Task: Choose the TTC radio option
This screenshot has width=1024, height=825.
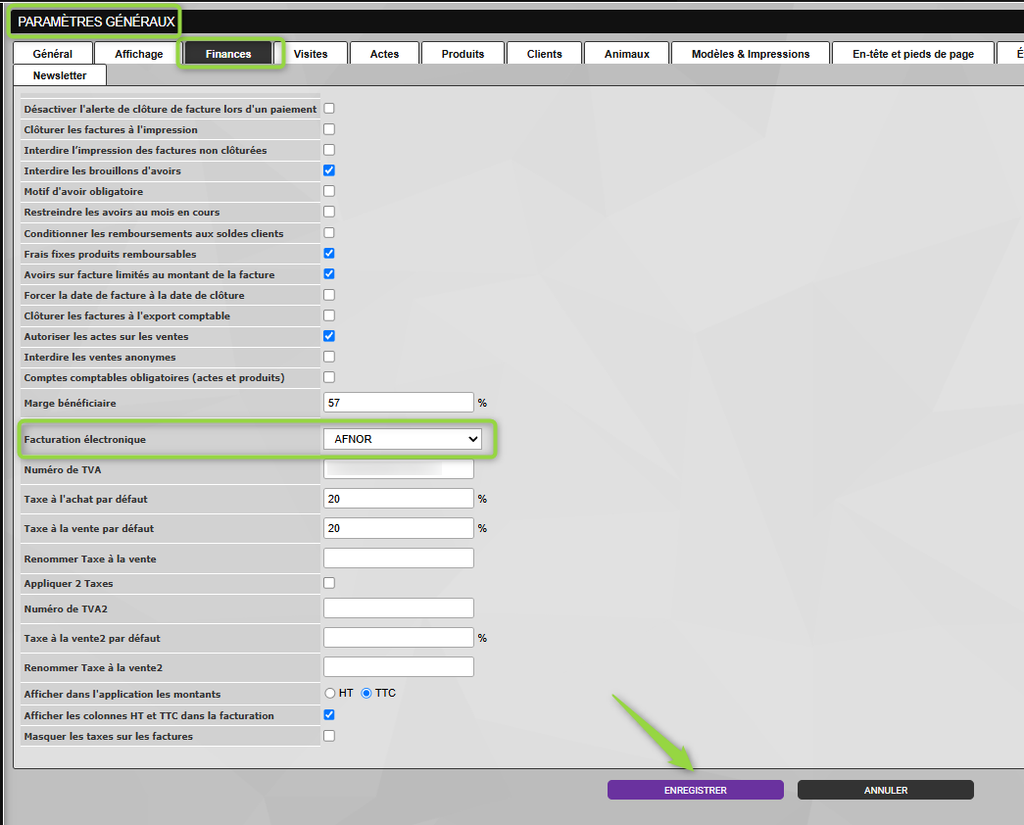Action: click(366, 693)
